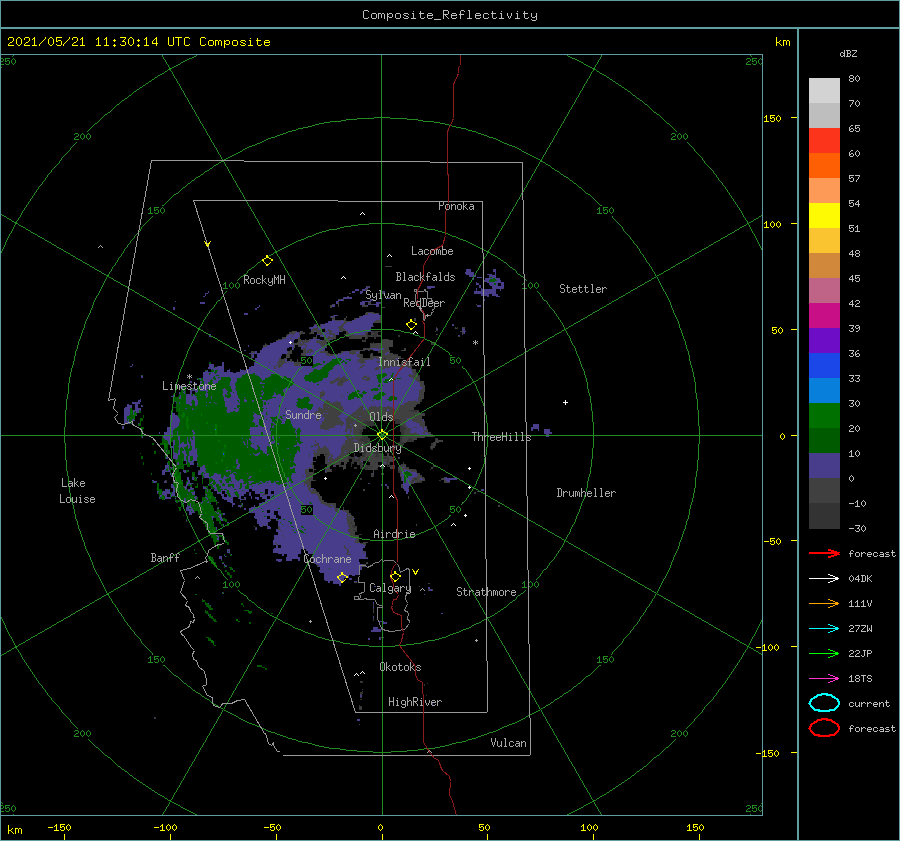Click the white 04DK arrow icon
900x841 pixels.
pos(824,578)
